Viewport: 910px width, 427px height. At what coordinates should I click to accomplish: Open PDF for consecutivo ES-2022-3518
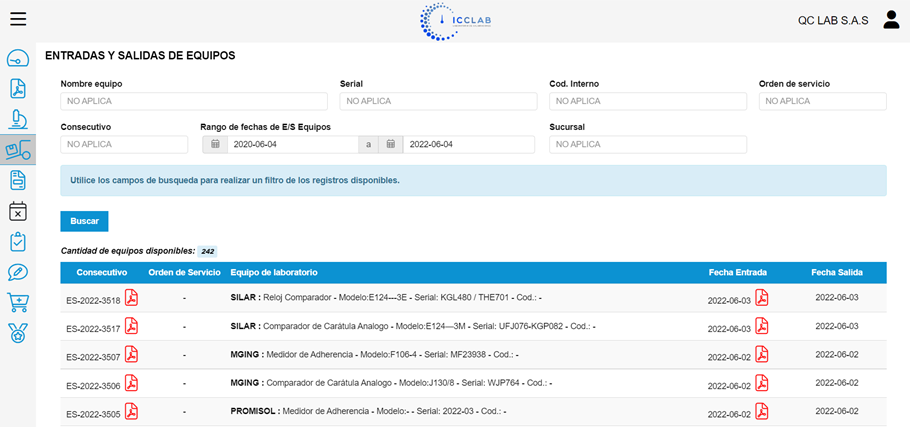(131, 298)
